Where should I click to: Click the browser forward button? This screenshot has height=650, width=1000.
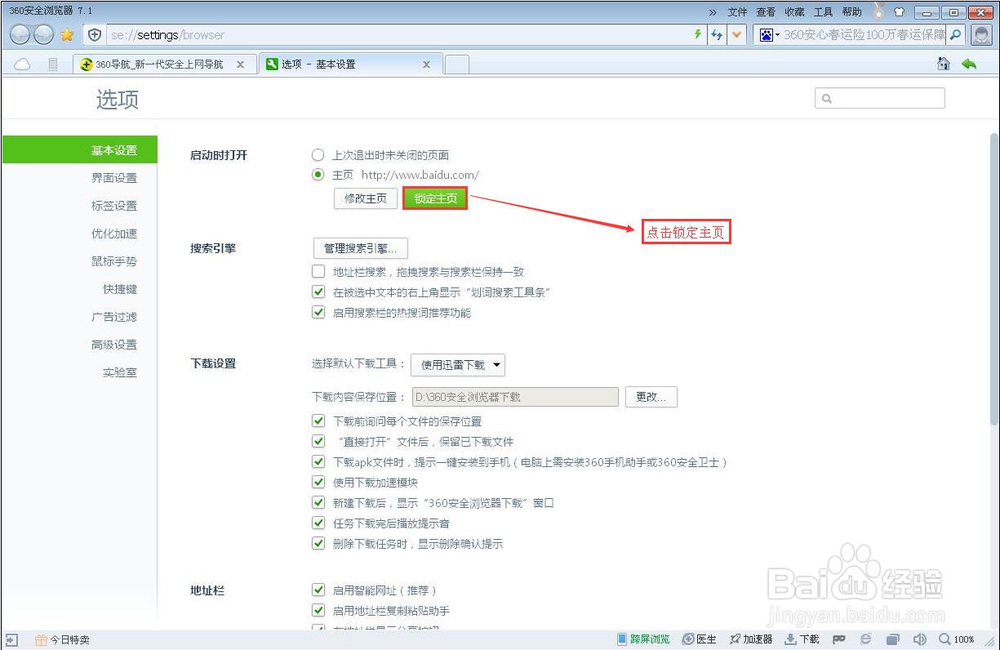coord(43,34)
